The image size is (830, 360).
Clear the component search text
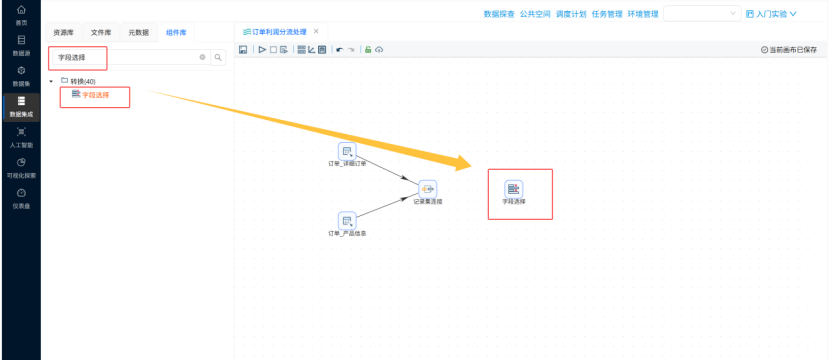click(x=202, y=57)
